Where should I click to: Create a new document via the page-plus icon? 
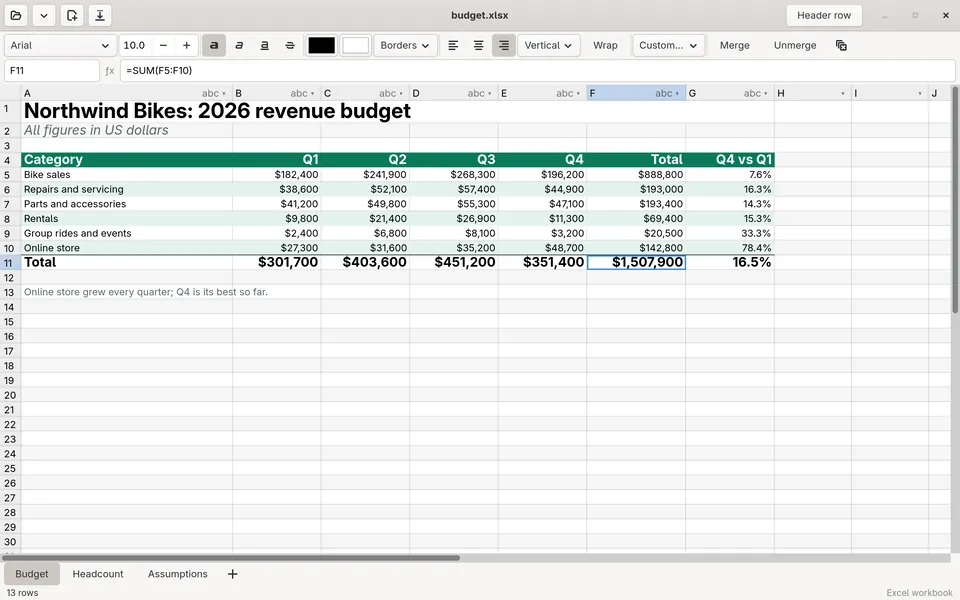click(x=72, y=15)
